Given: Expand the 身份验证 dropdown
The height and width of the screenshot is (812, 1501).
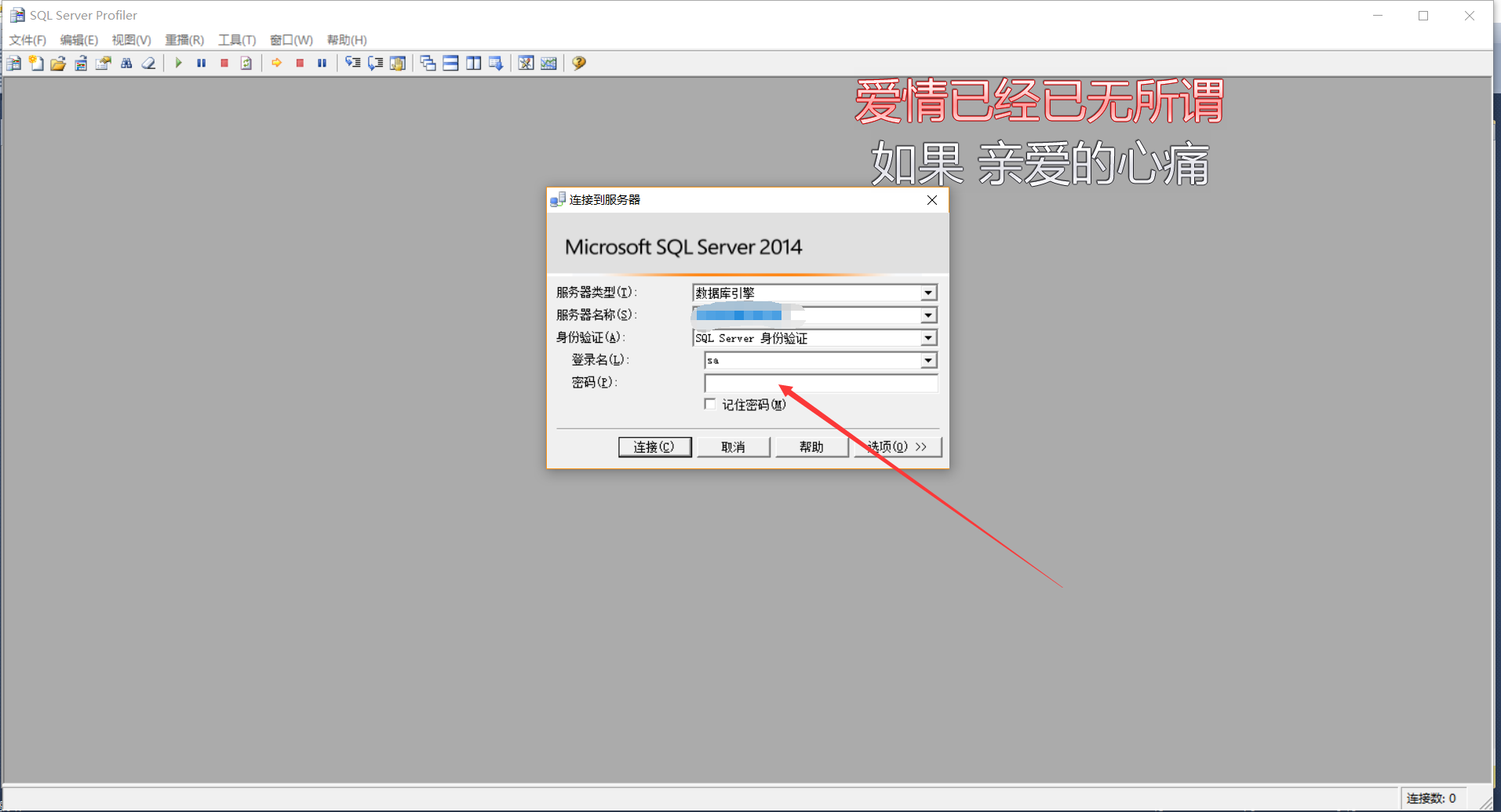Looking at the screenshot, I should pos(928,338).
